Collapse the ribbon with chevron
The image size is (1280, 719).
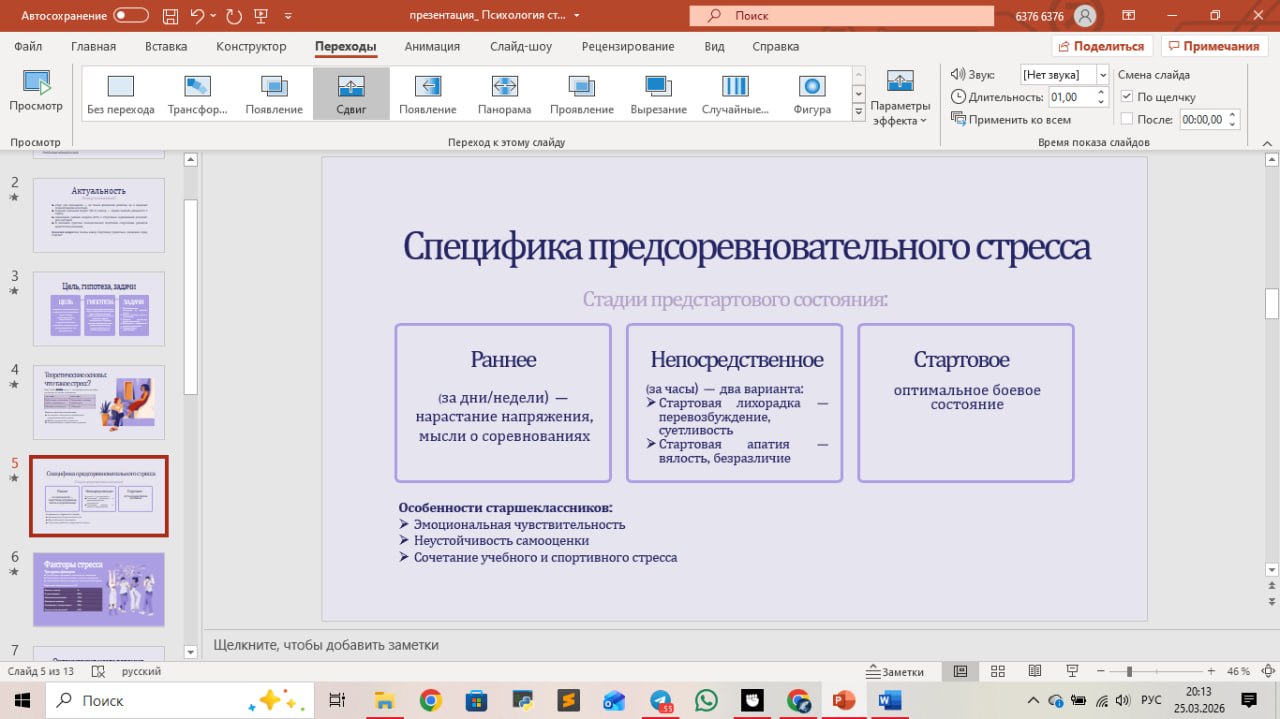[1267, 142]
